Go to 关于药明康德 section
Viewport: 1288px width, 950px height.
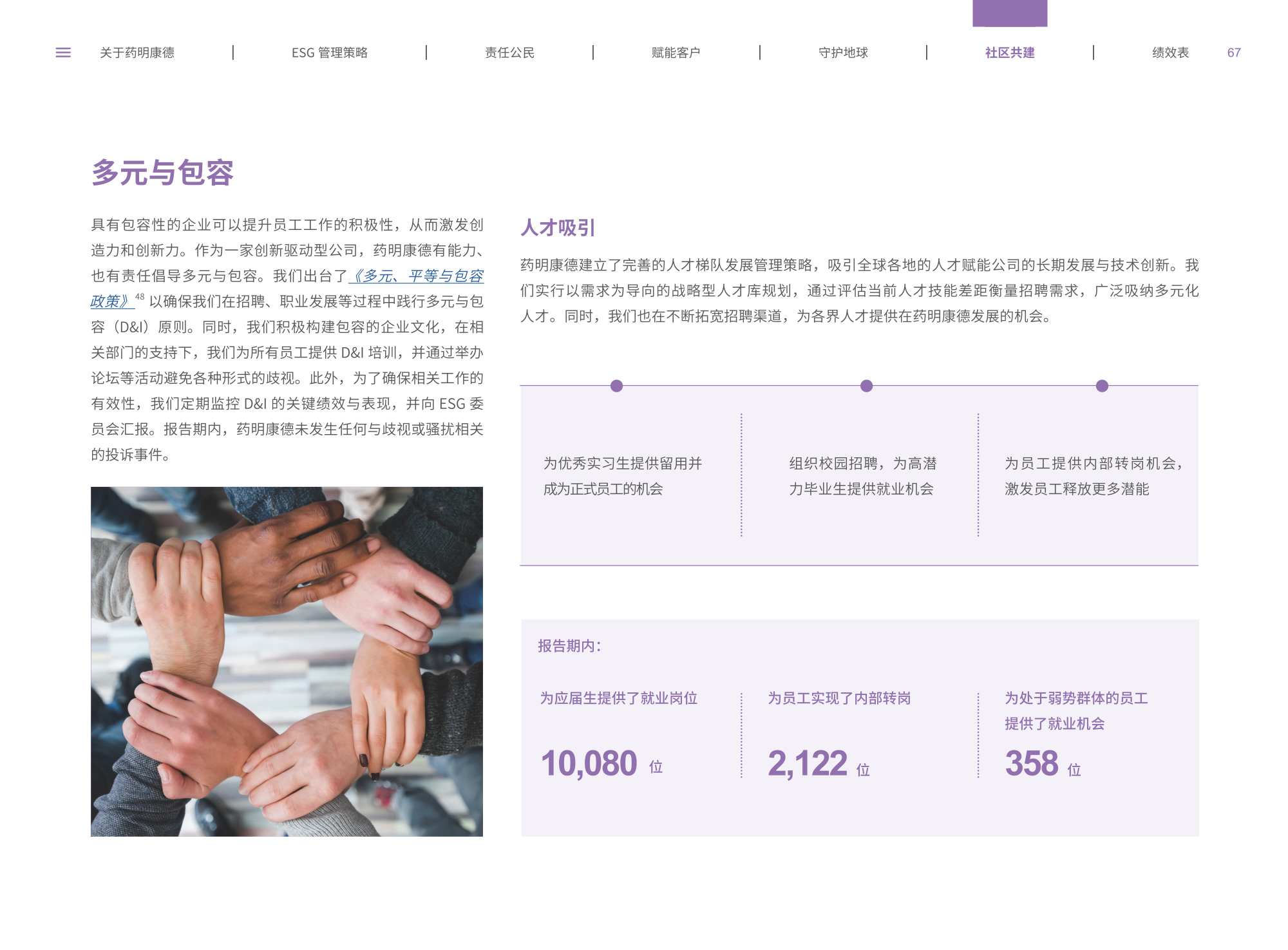point(137,53)
